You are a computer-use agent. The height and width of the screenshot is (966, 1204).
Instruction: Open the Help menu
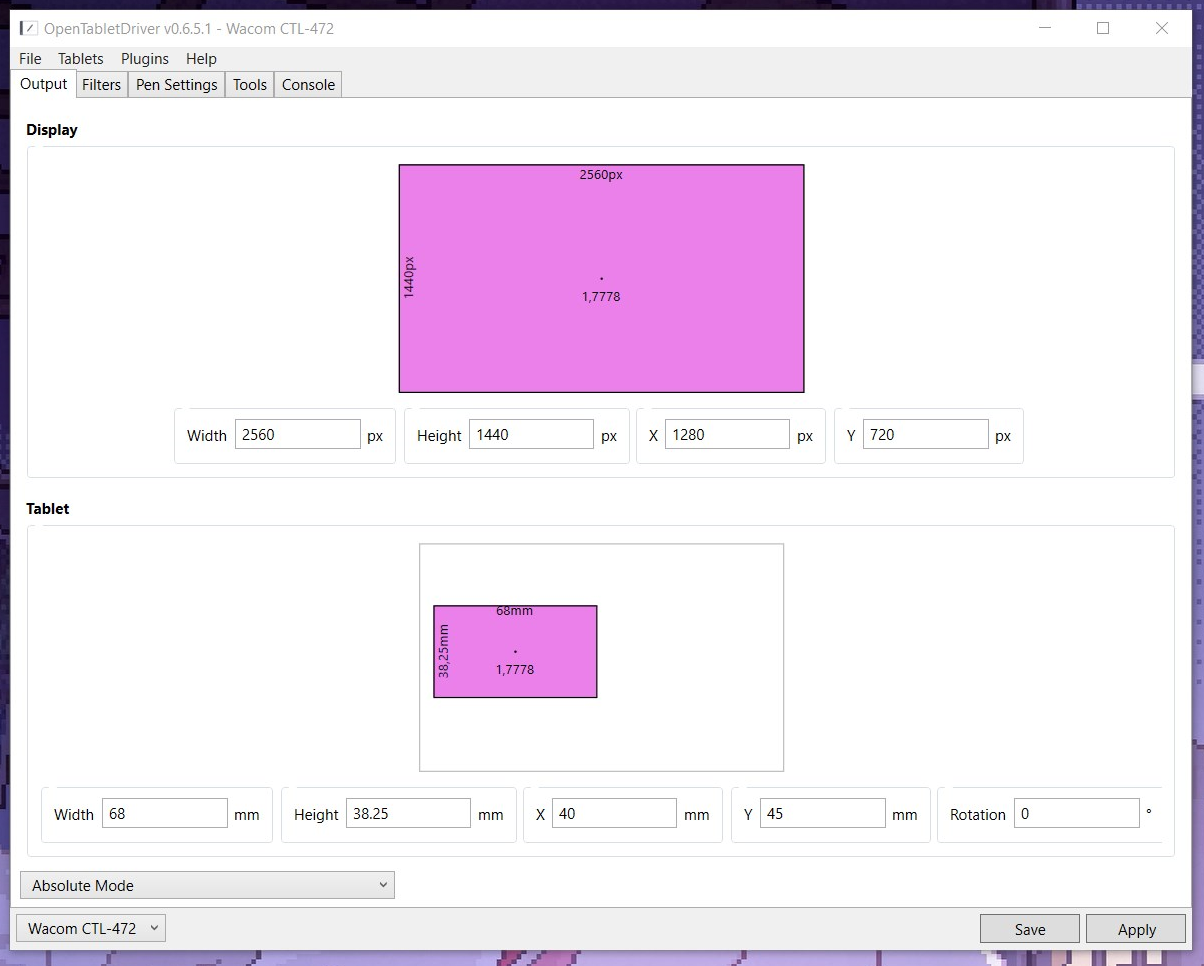click(x=201, y=59)
